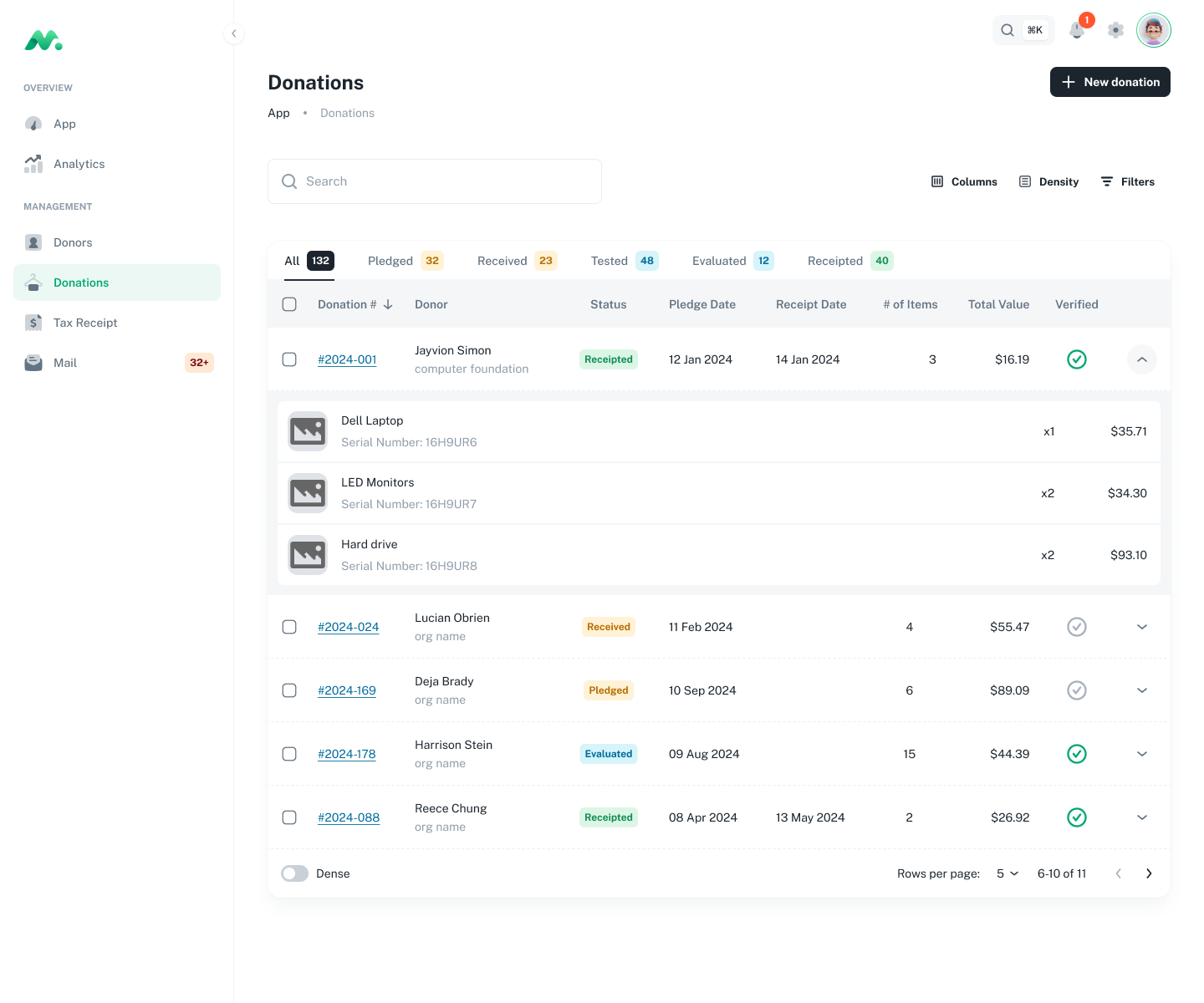Viewport: 1204px width, 1003px height.
Task: Collapse the expanded #2024-001 donation row
Action: pos(1142,359)
